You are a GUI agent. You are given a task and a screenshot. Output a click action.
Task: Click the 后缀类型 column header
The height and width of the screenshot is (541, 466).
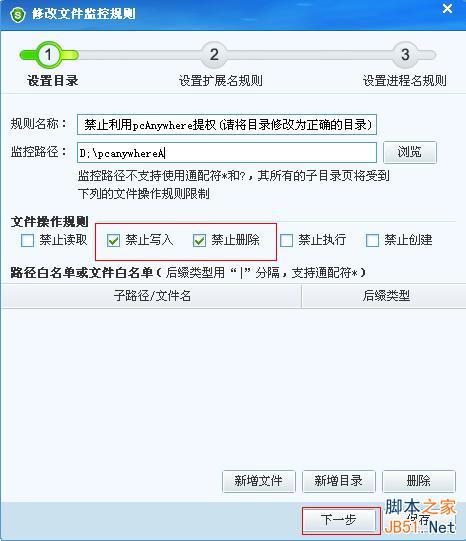(384, 296)
